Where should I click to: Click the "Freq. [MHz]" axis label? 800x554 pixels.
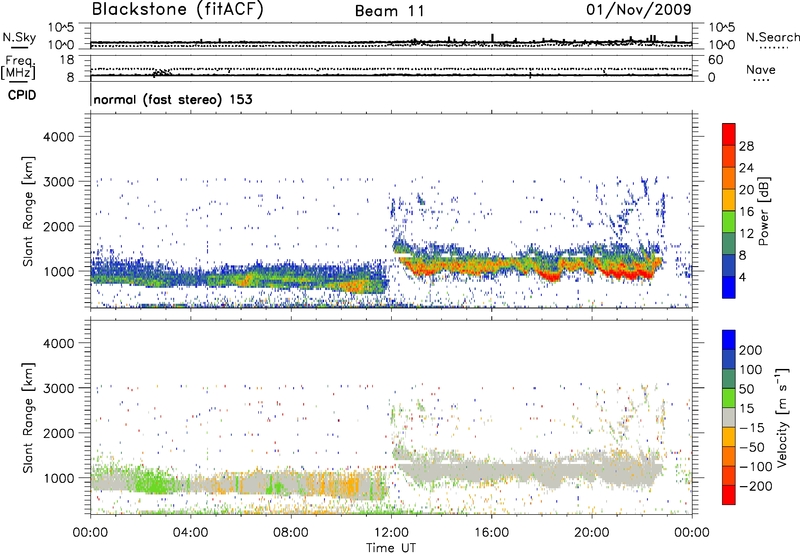pos(19,67)
